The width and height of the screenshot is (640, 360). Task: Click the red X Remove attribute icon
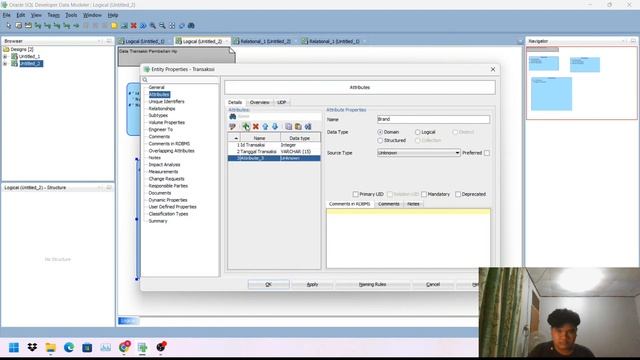pyautogui.click(x=256, y=127)
